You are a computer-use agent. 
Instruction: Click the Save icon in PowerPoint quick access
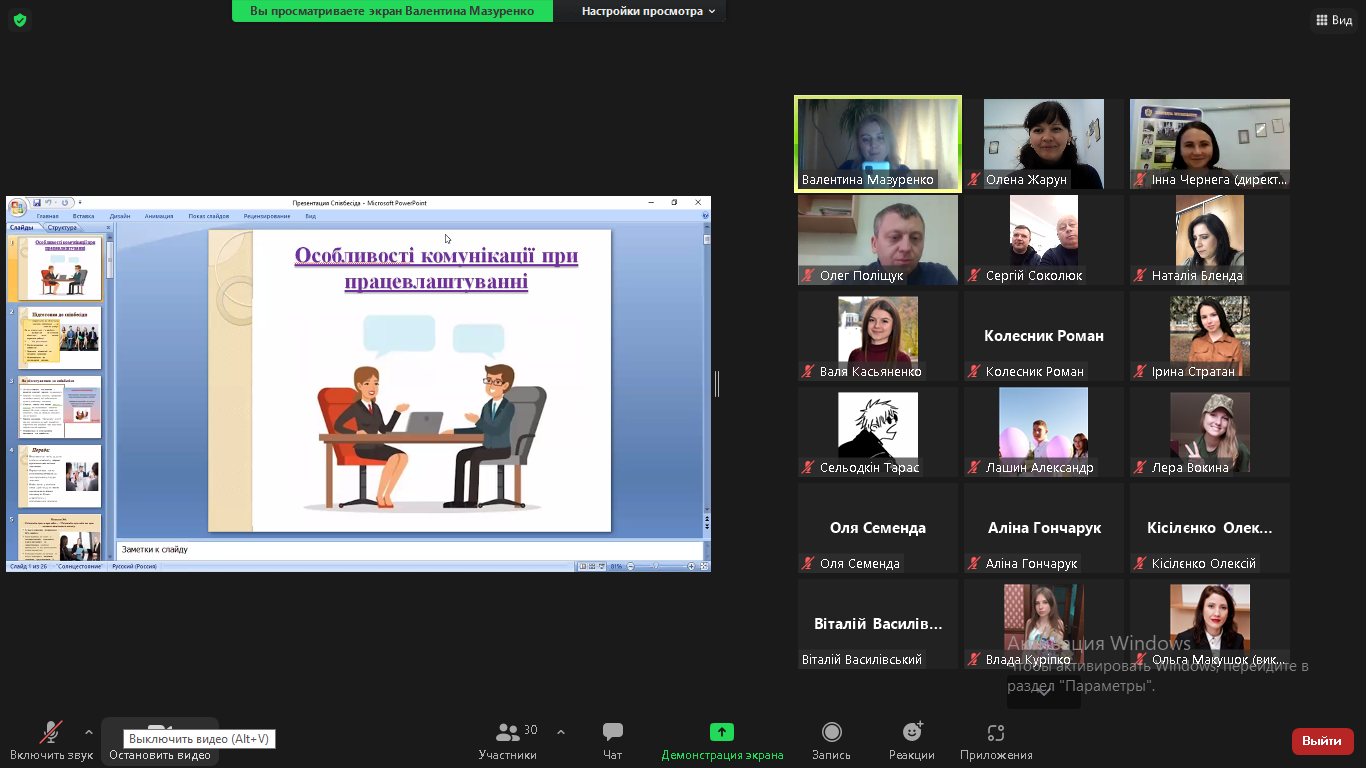pos(37,203)
